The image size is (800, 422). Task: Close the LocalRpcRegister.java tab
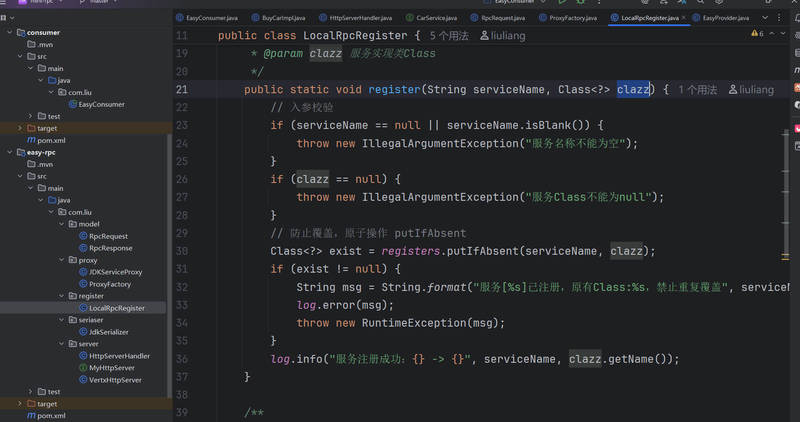pos(684,17)
